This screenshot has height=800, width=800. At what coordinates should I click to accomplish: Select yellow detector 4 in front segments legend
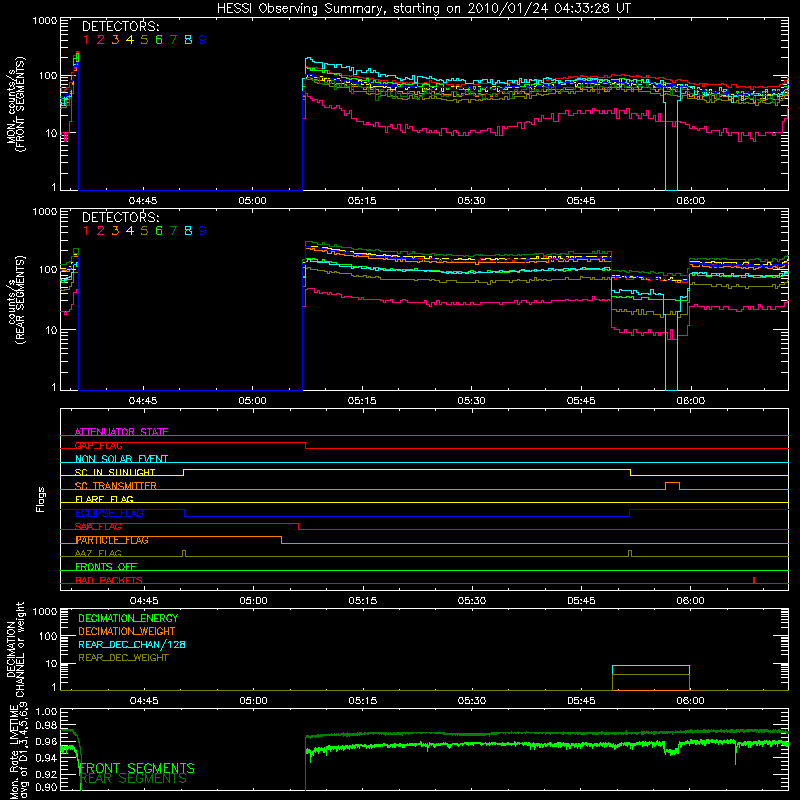coord(130,40)
